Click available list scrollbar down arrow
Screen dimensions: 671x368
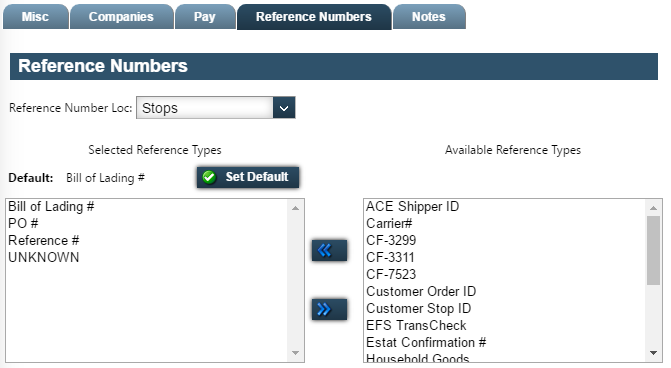[653, 353]
